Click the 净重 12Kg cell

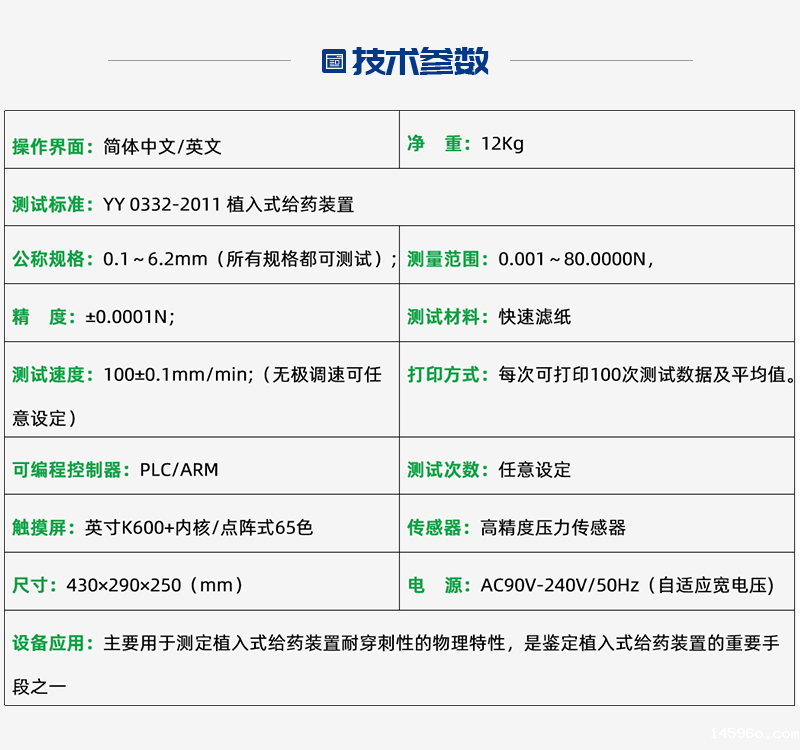tap(501, 144)
